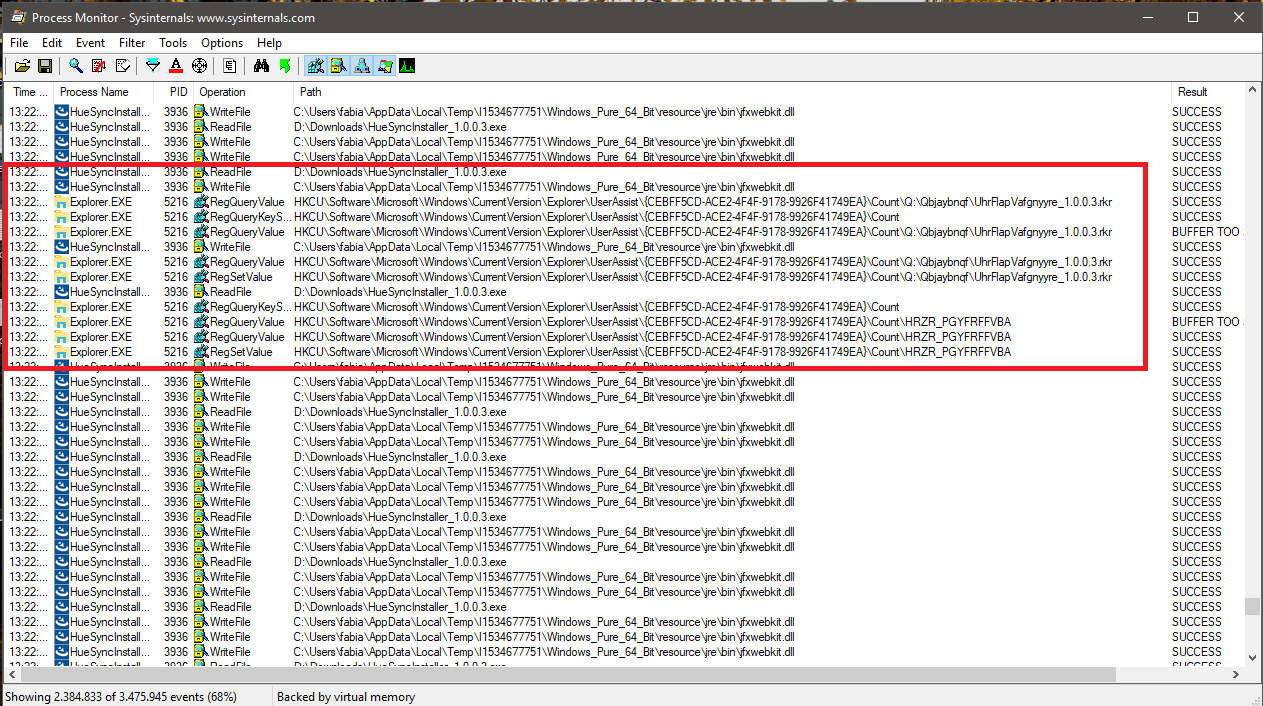Open the Filter funnel toolbar icon
The image size is (1263, 706).
click(x=153, y=66)
